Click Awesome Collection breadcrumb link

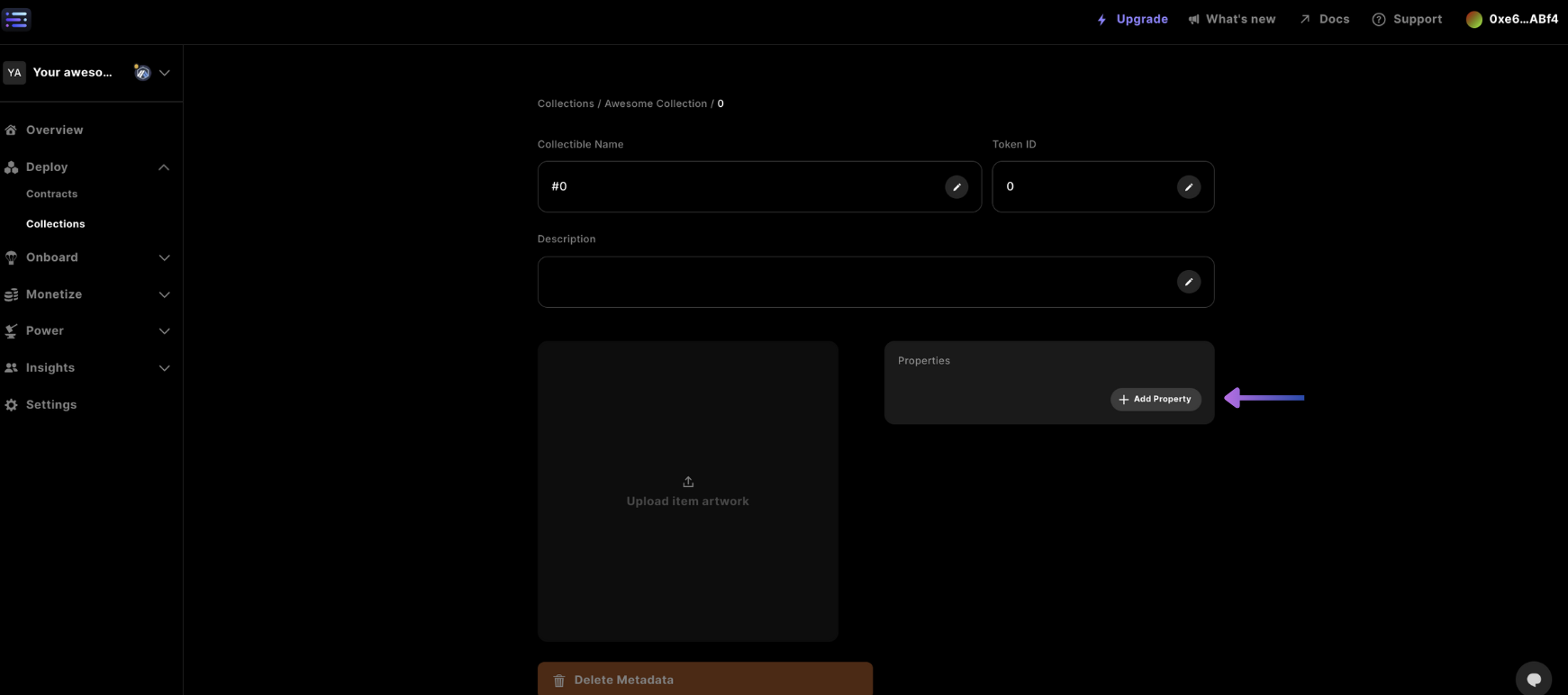tap(655, 104)
